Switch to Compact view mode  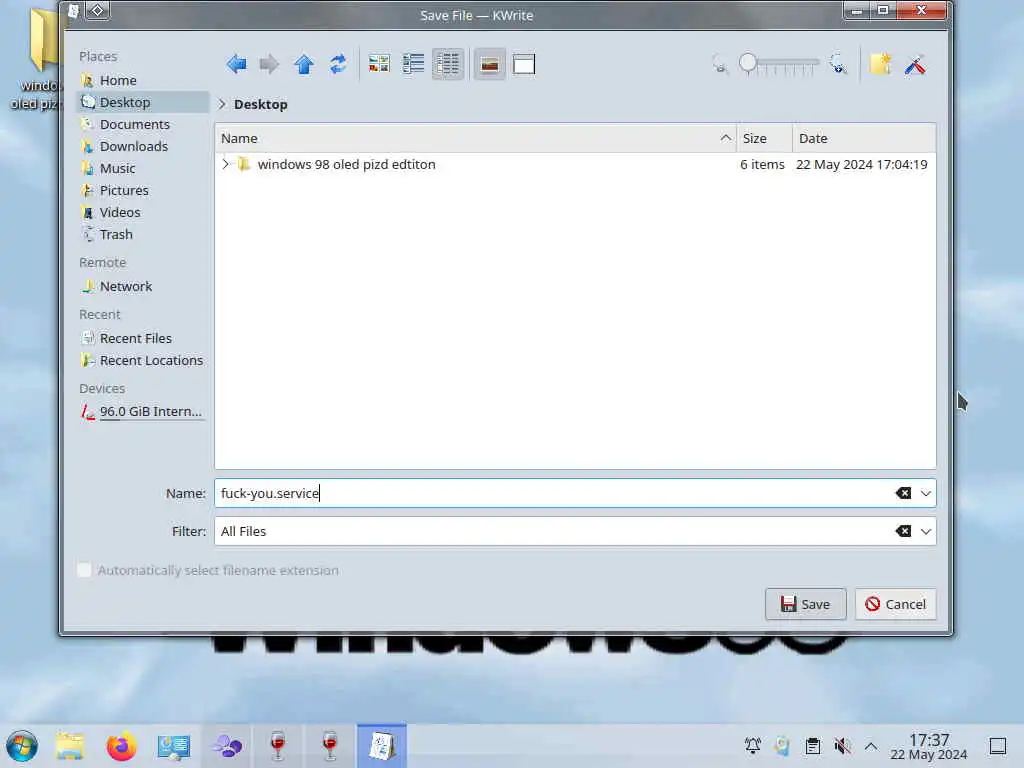pyautogui.click(x=413, y=64)
